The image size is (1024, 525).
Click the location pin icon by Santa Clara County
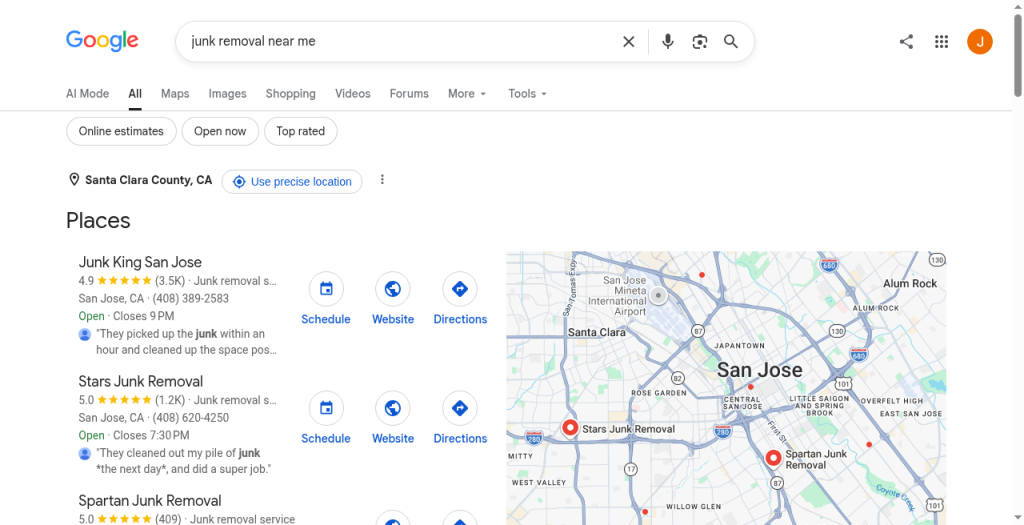tap(74, 180)
